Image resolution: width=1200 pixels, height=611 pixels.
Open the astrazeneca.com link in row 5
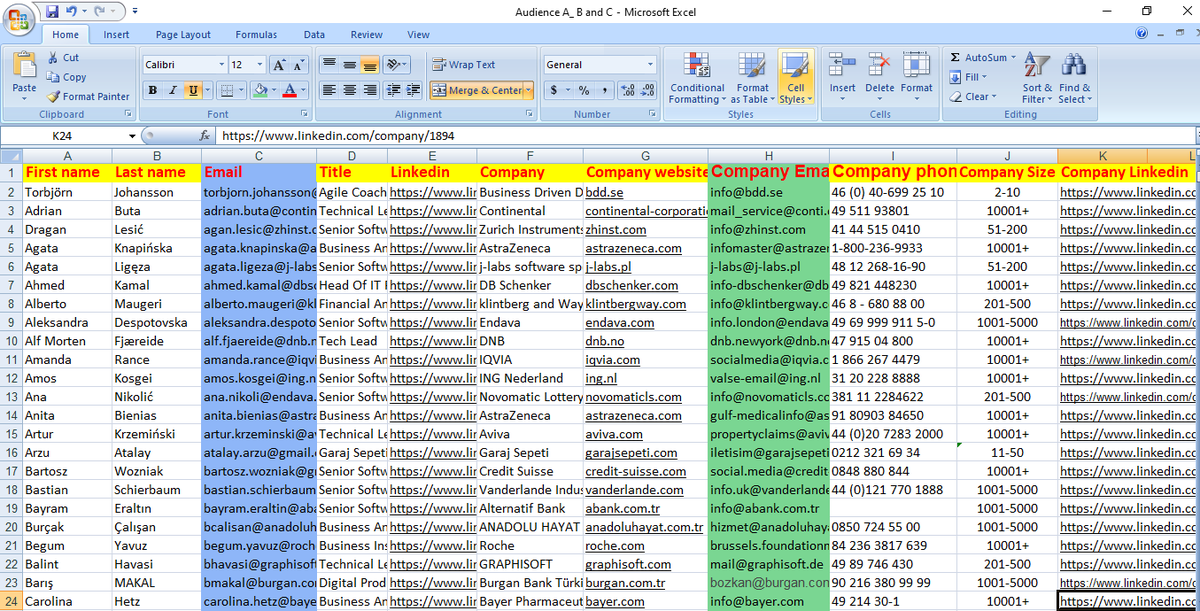pos(634,248)
